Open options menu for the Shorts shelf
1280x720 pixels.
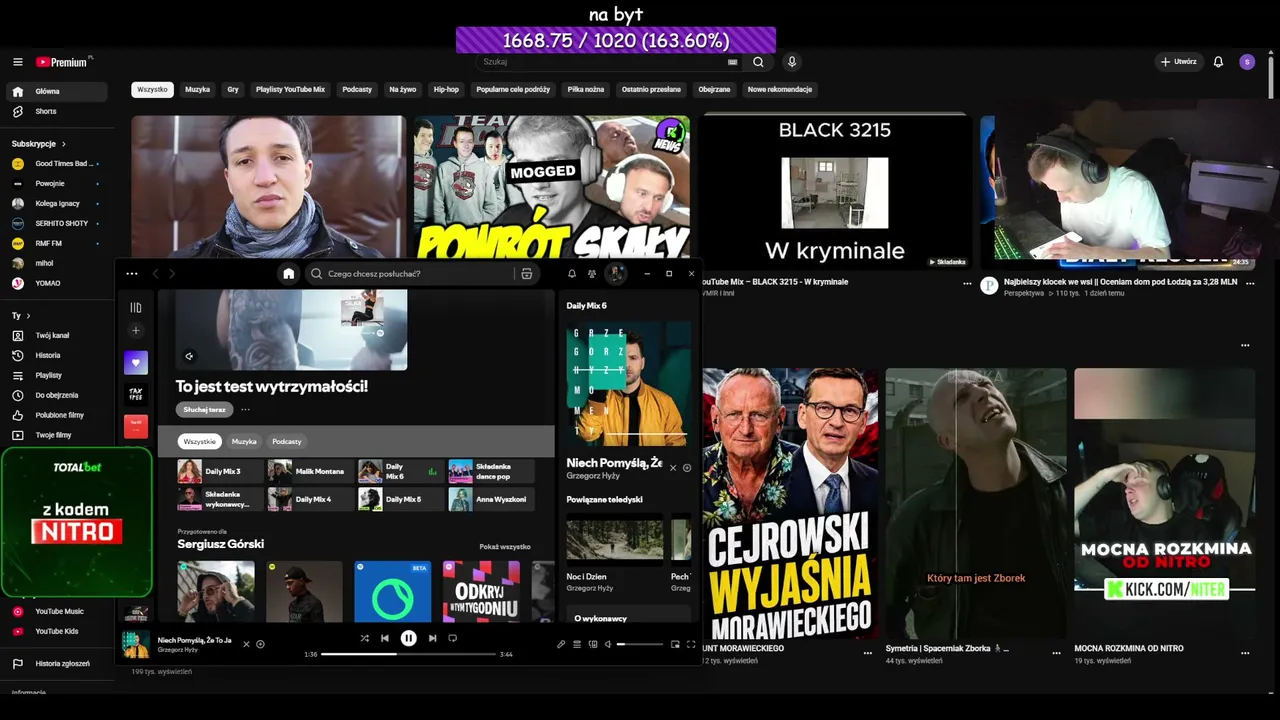pos(1245,346)
